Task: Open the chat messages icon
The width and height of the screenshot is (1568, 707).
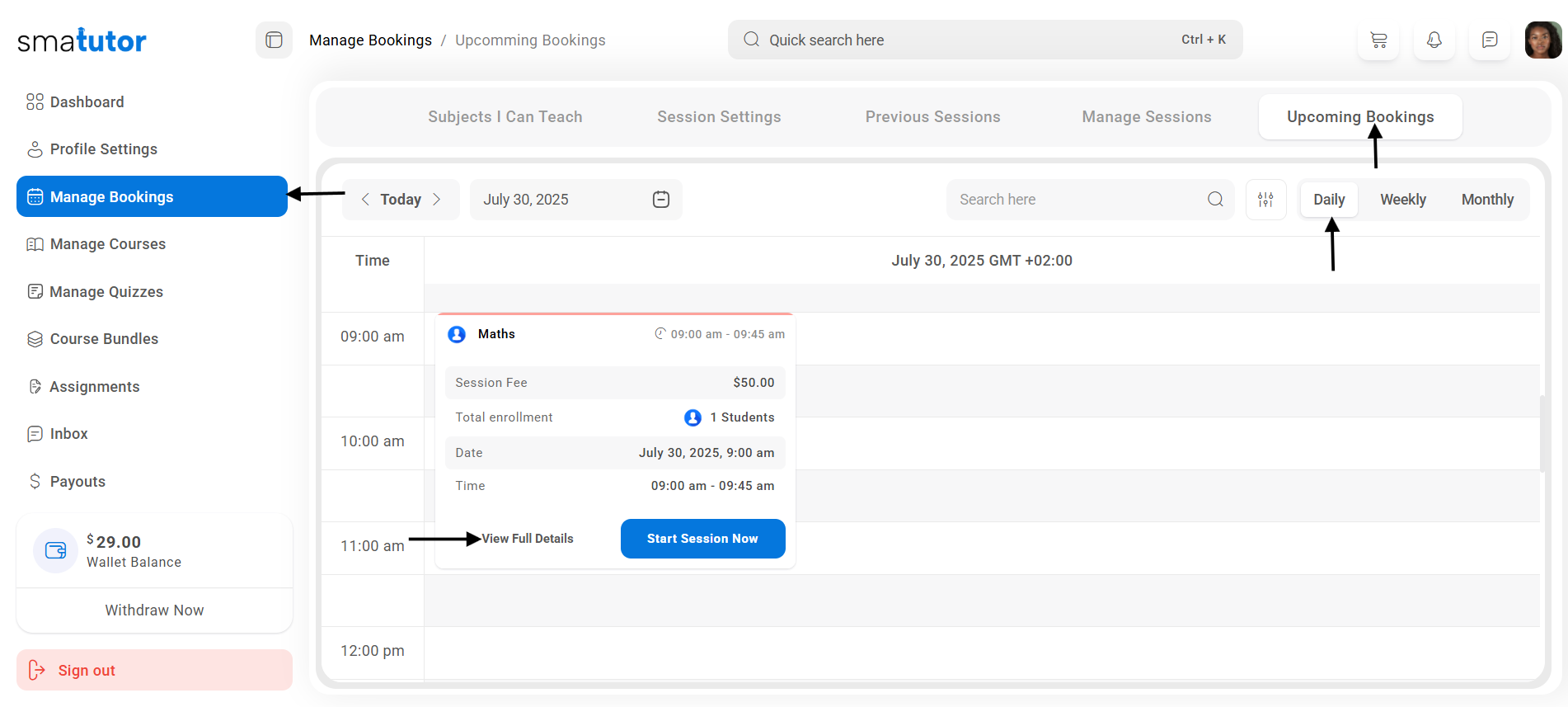Action: [x=1489, y=40]
